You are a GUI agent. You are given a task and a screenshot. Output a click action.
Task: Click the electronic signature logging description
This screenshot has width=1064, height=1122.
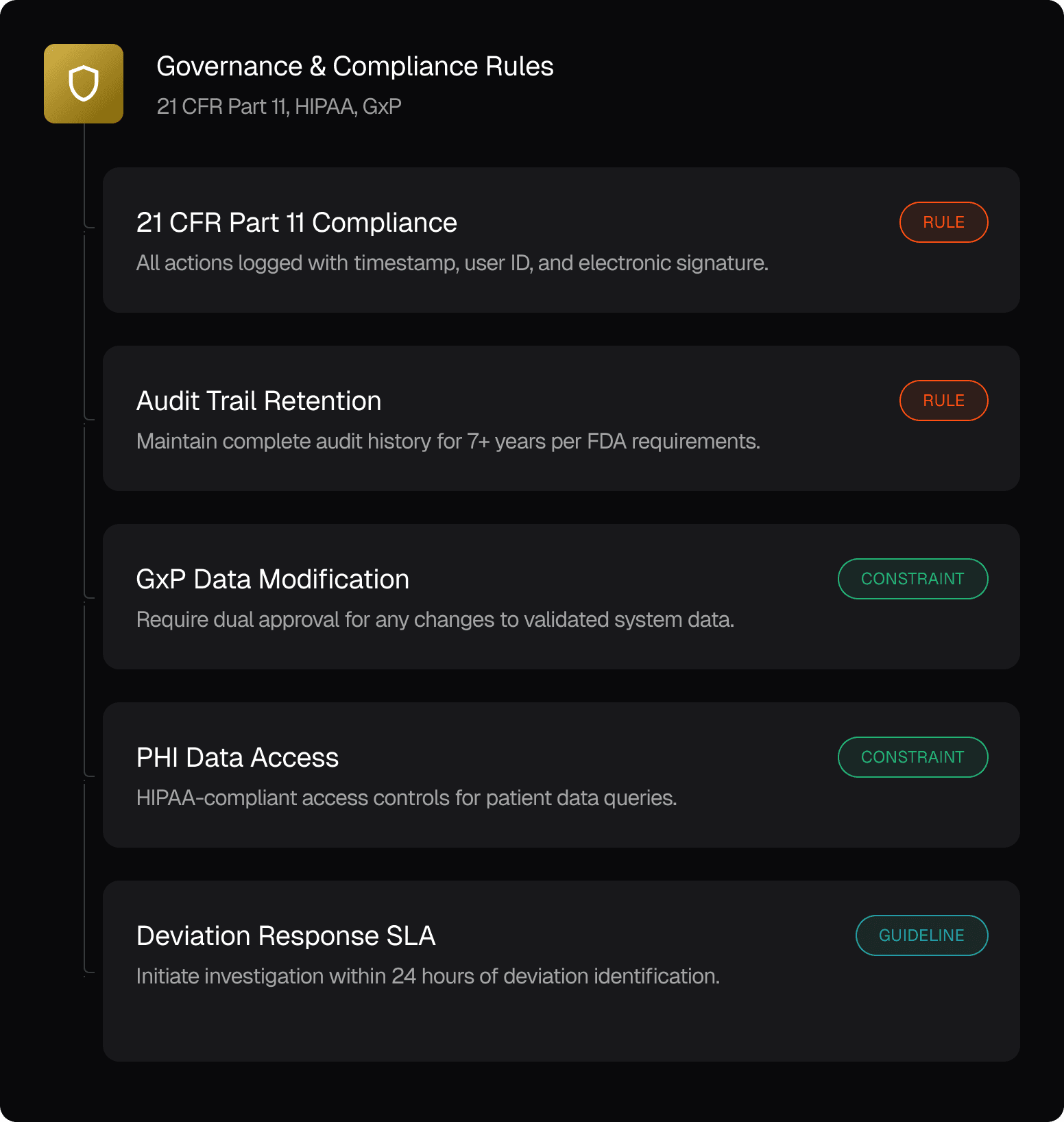coord(452,263)
